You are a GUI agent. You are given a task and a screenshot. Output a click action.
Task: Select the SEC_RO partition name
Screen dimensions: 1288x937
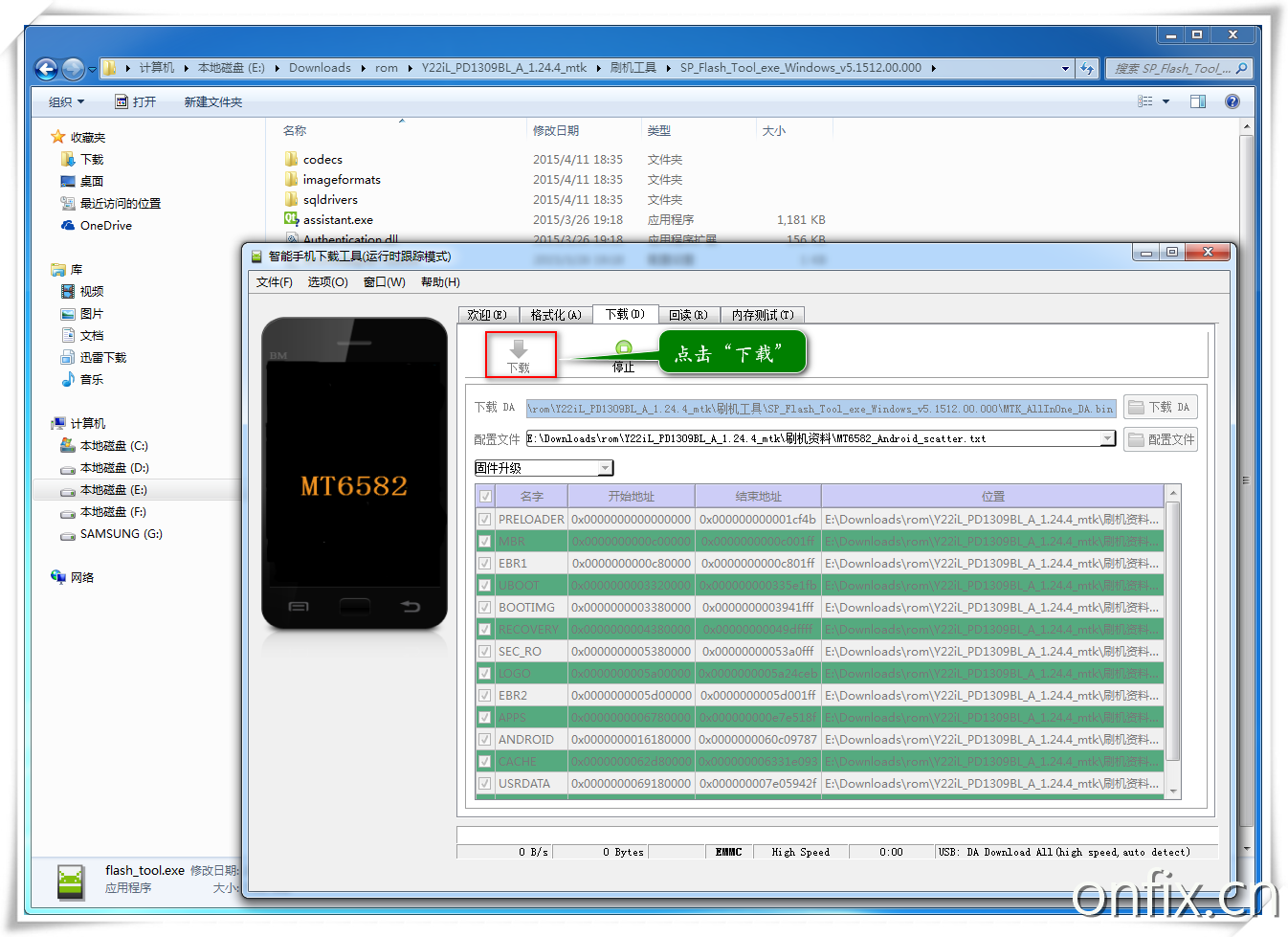point(520,651)
